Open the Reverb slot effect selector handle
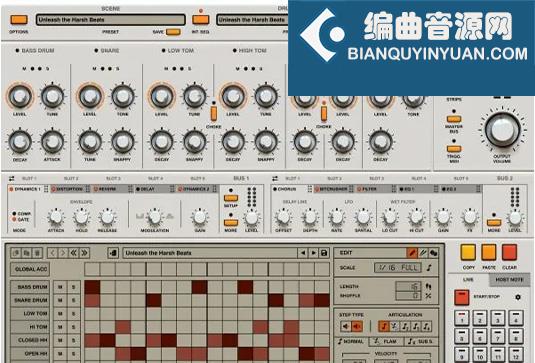Viewport: 535px width, 363px height. [130, 189]
